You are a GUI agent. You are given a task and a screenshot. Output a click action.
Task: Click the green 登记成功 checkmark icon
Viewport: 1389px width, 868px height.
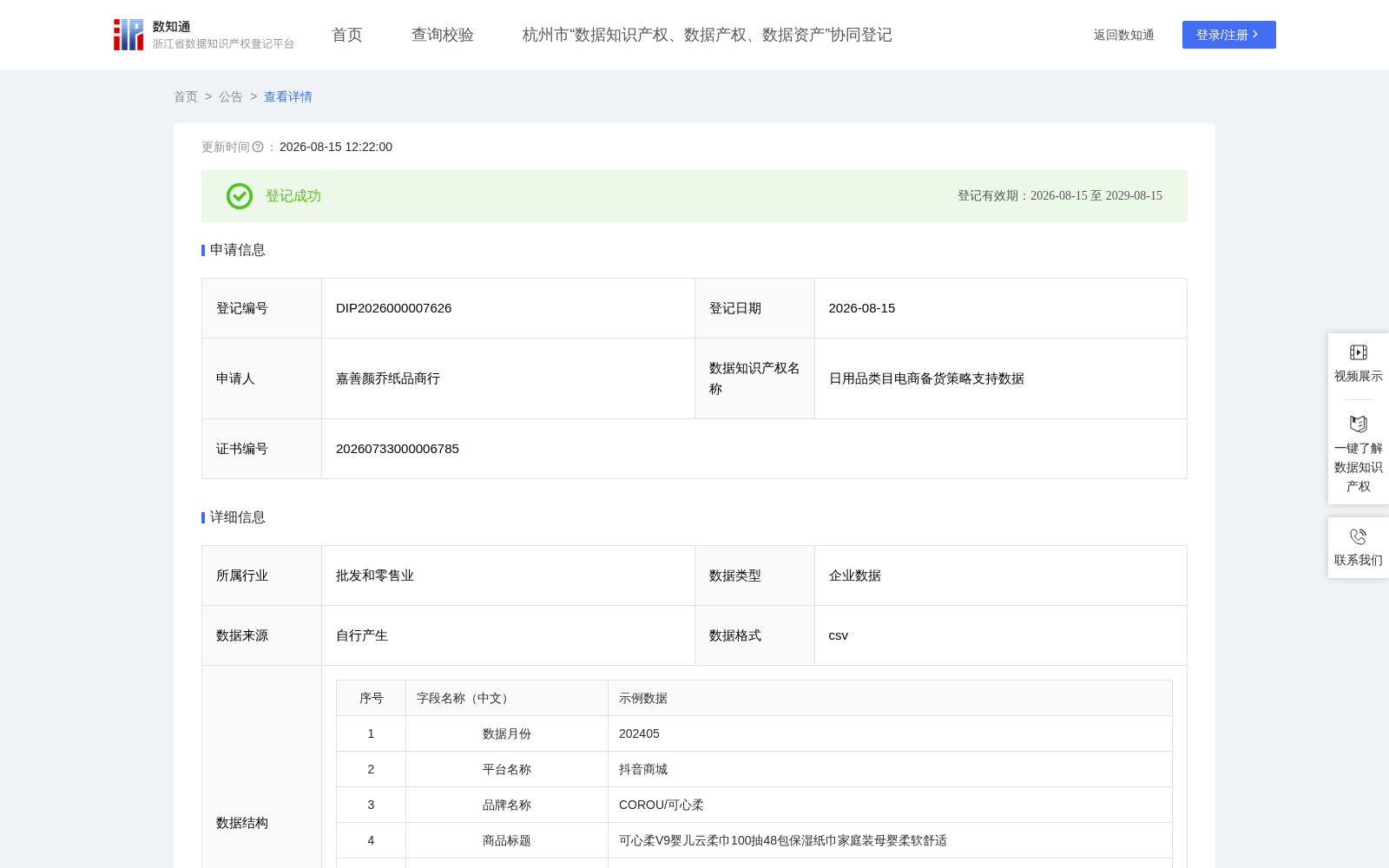[240, 196]
